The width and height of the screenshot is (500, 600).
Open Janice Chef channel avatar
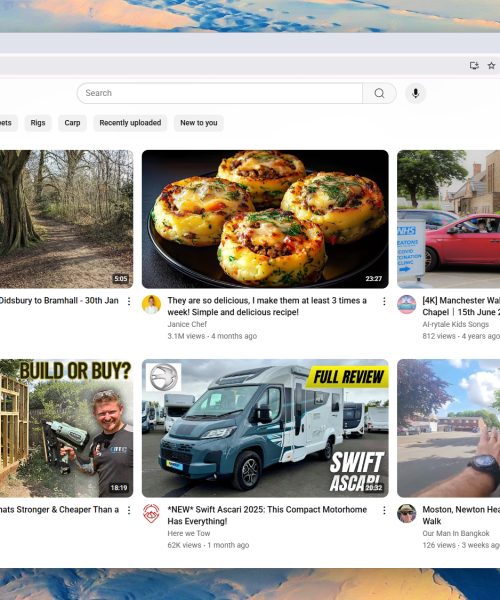click(151, 305)
